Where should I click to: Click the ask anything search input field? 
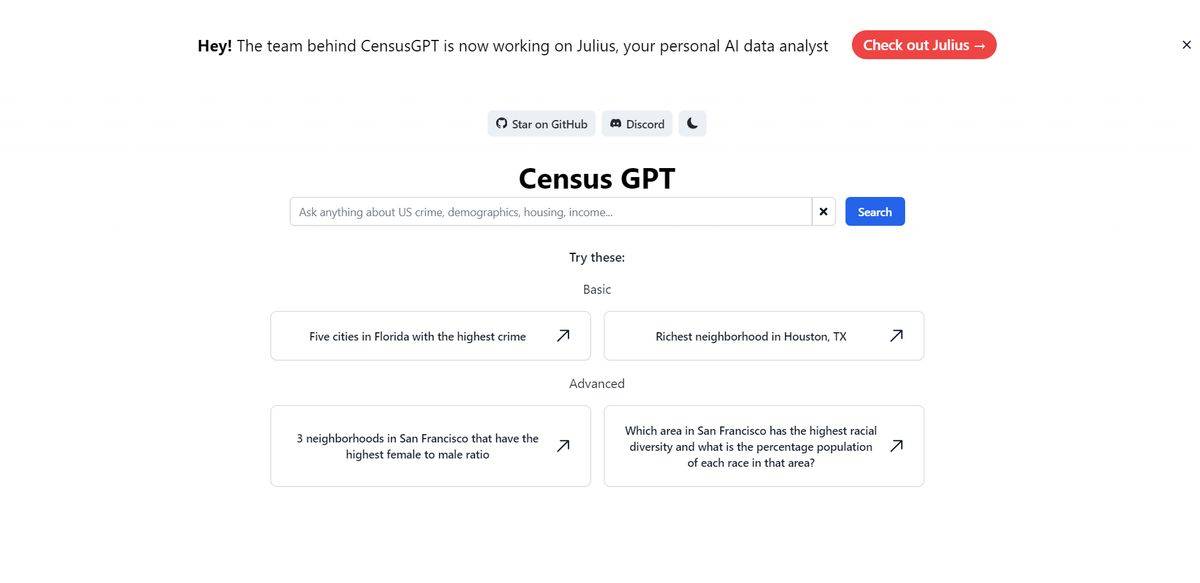tap(550, 210)
